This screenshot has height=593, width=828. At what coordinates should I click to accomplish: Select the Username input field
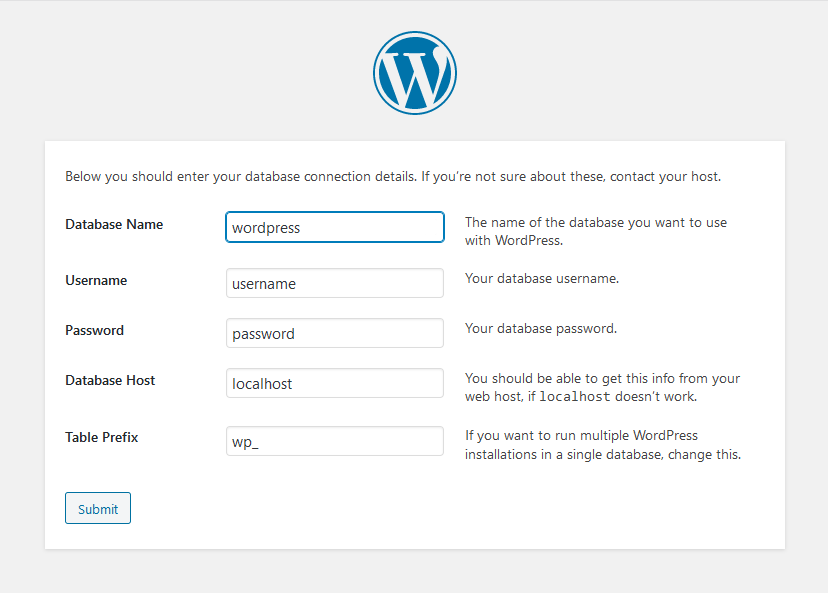pyautogui.click(x=335, y=283)
